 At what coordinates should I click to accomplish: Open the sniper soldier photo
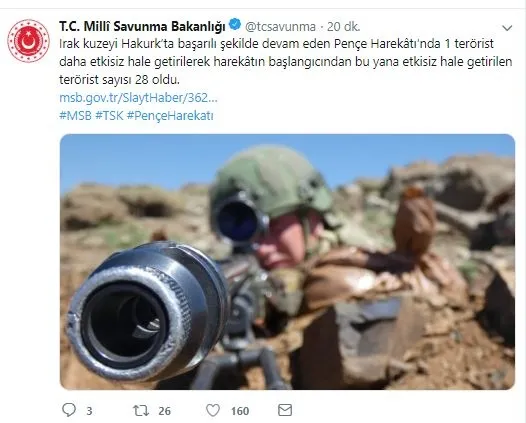(x=287, y=262)
